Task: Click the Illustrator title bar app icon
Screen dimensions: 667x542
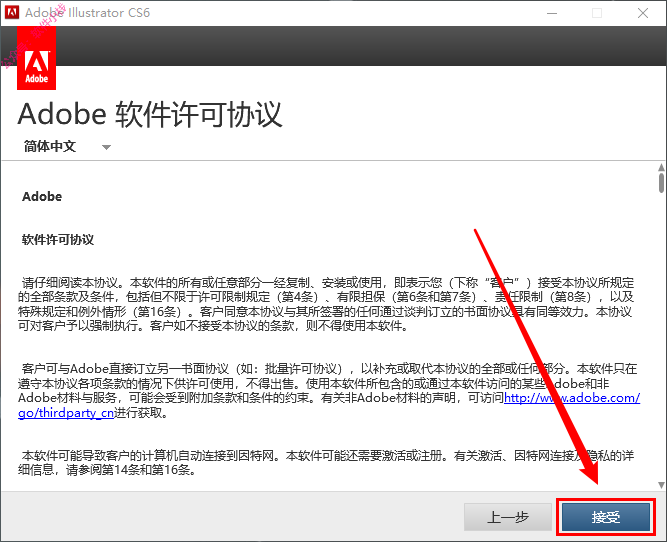Action: pyautogui.click(x=12, y=12)
